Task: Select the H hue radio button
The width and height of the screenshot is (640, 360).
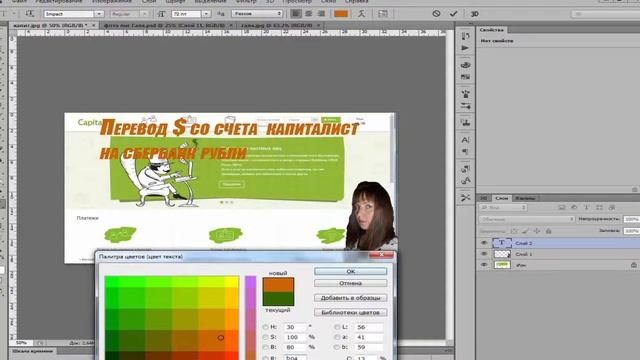Action: 265,327
